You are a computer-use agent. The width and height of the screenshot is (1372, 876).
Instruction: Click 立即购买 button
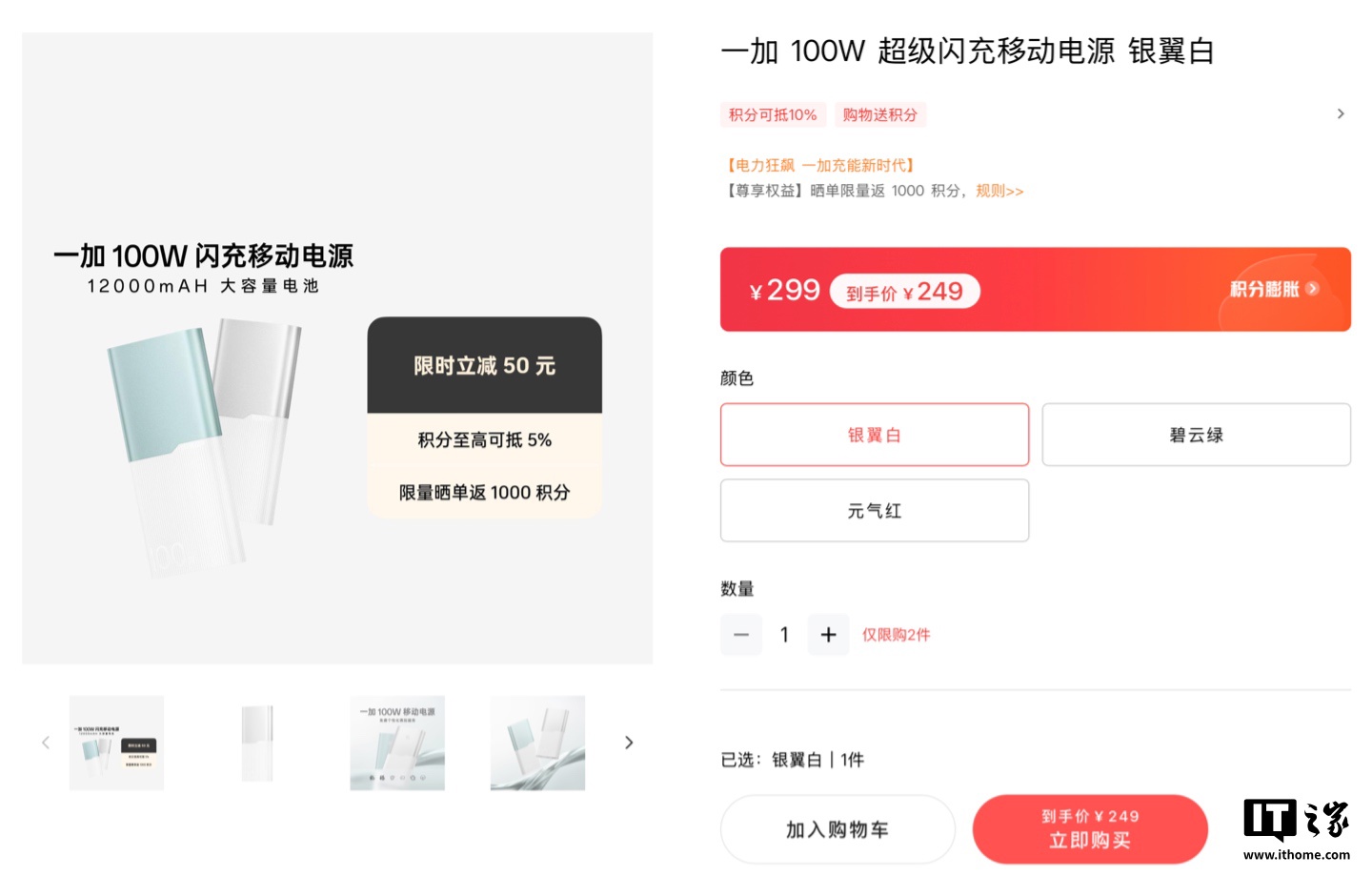tap(1090, 829)
